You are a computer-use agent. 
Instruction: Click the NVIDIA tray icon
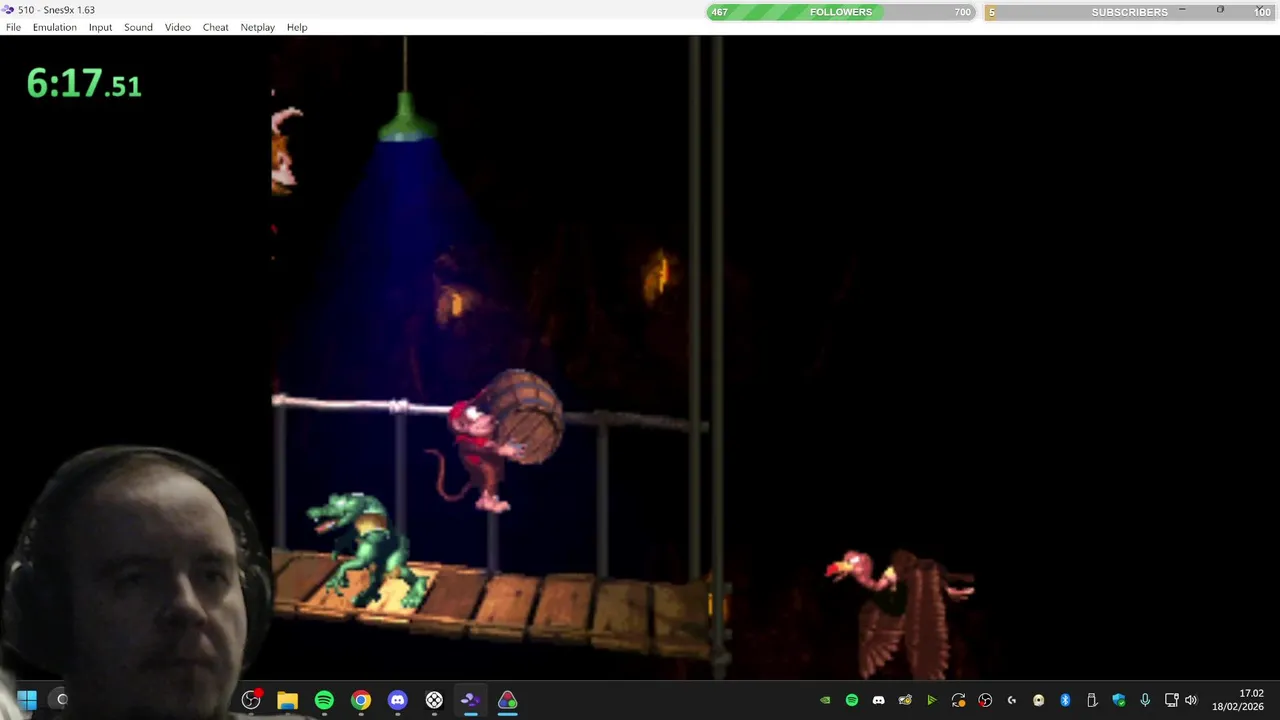click(825, 700)
